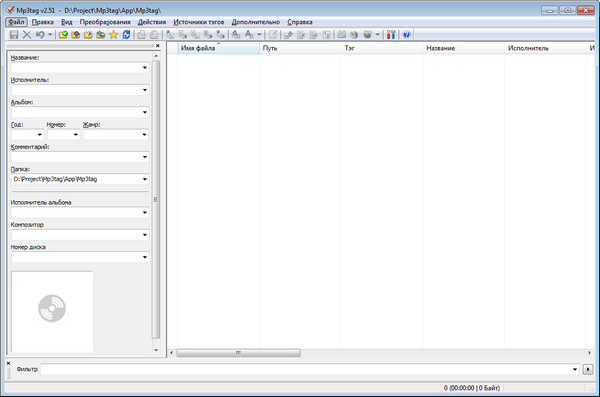Screen dimensions: 600x397
Task: Click the album cover art placeholder
Action: [52, 311]
